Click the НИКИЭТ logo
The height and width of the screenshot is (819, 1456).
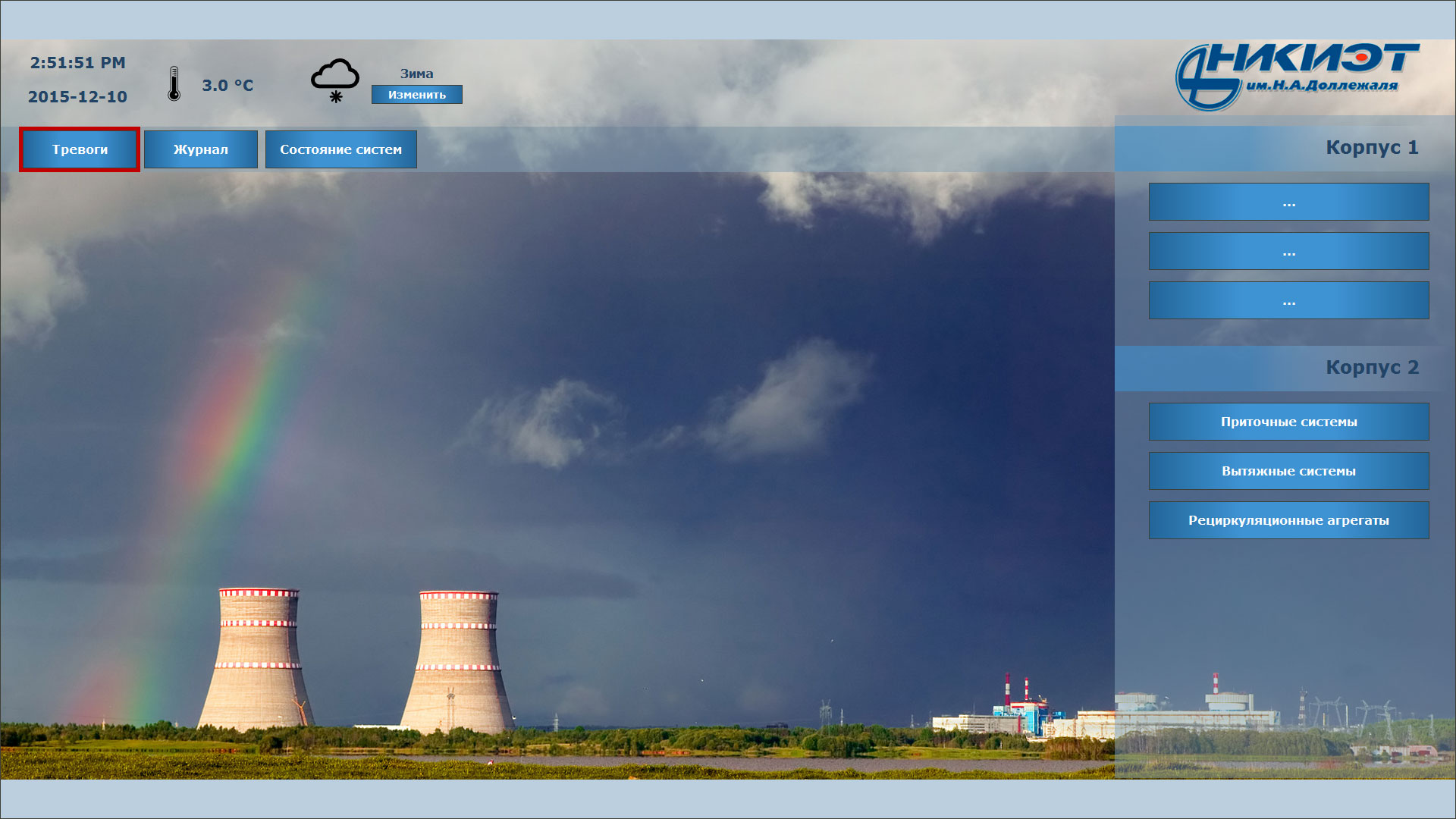click(1297, 76)
